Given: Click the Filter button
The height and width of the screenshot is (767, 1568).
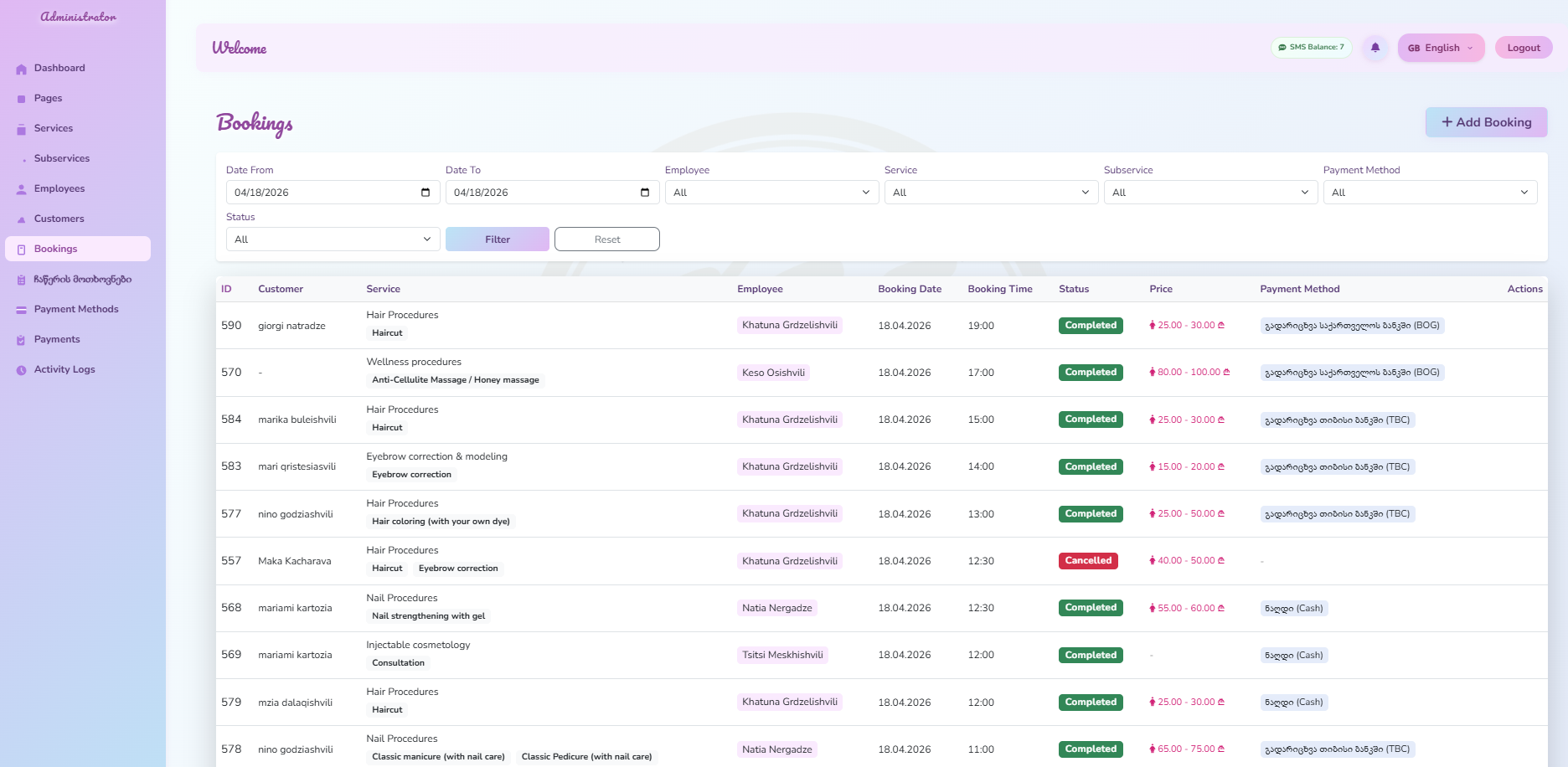Looking at the screenshot, I should 498,239.
